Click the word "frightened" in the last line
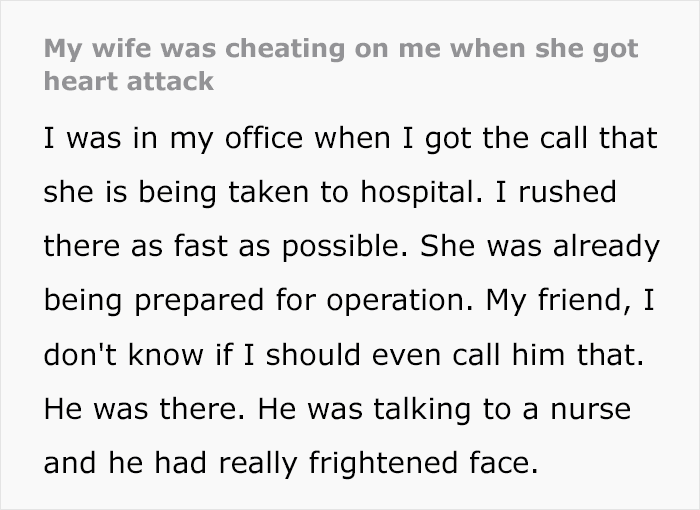Screen dimensions: 700x510 tap(383, 463)
